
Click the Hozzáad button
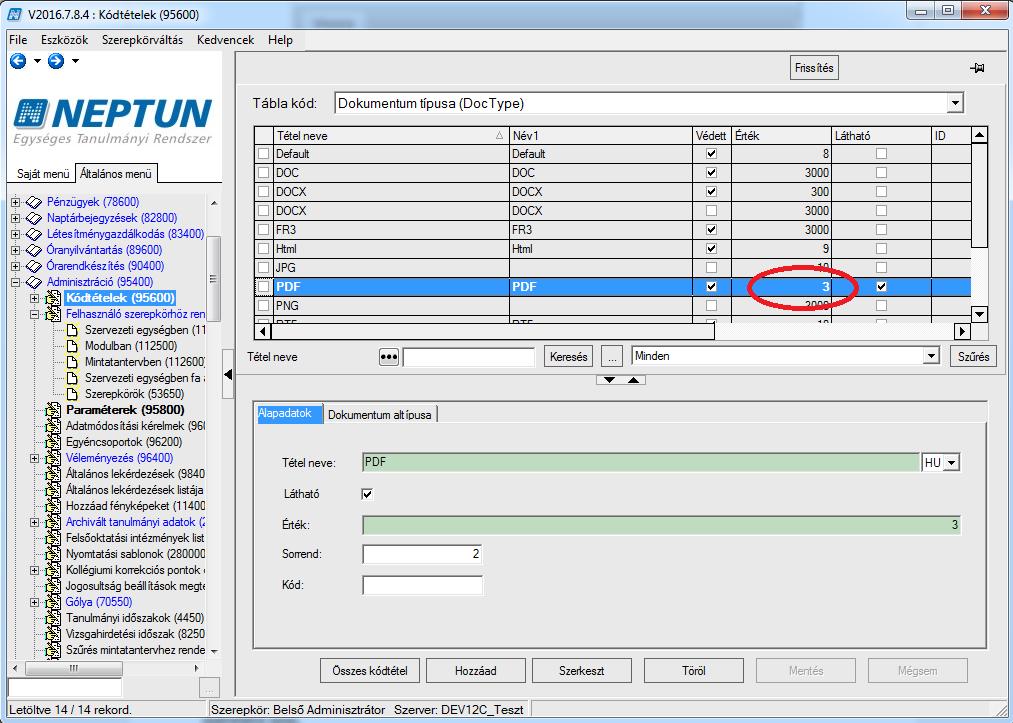coord(475,671)
